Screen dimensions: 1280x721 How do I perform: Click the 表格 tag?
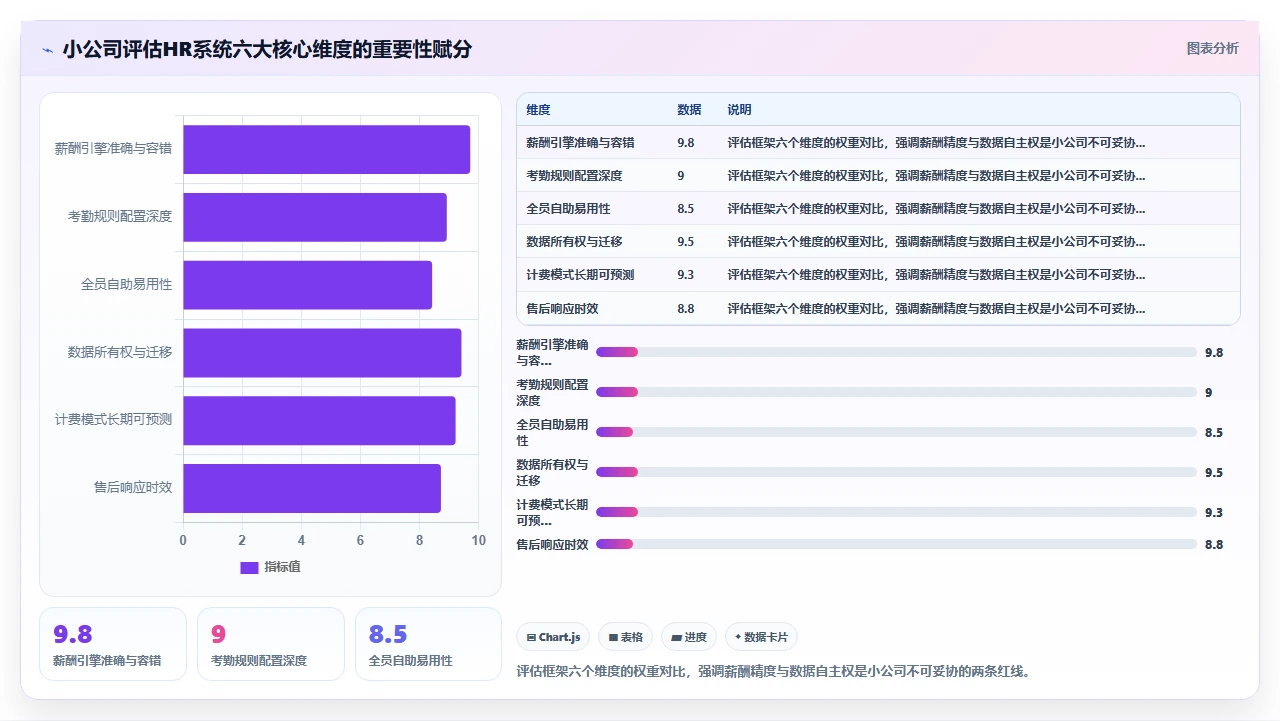click(625, 637)
